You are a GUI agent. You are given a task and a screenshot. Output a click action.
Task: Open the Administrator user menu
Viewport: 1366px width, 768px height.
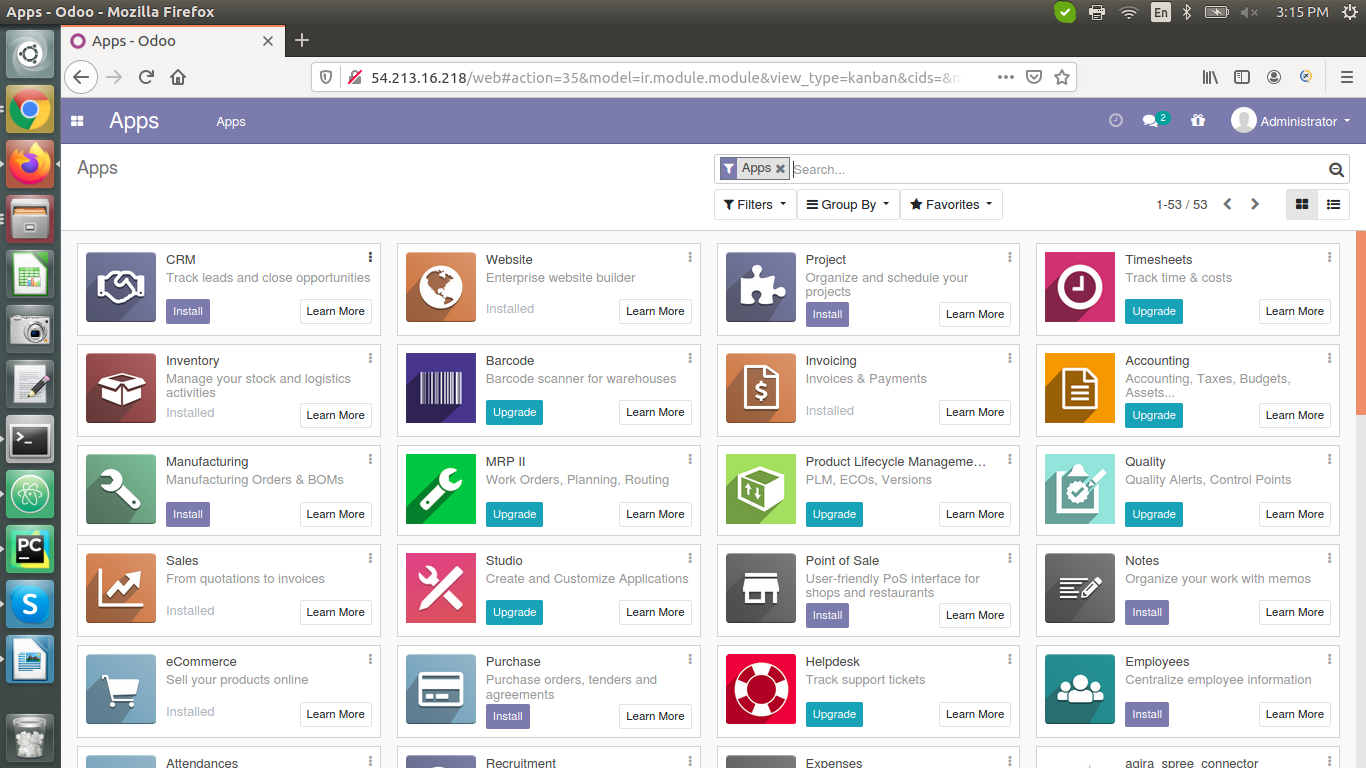point(1291,121)
